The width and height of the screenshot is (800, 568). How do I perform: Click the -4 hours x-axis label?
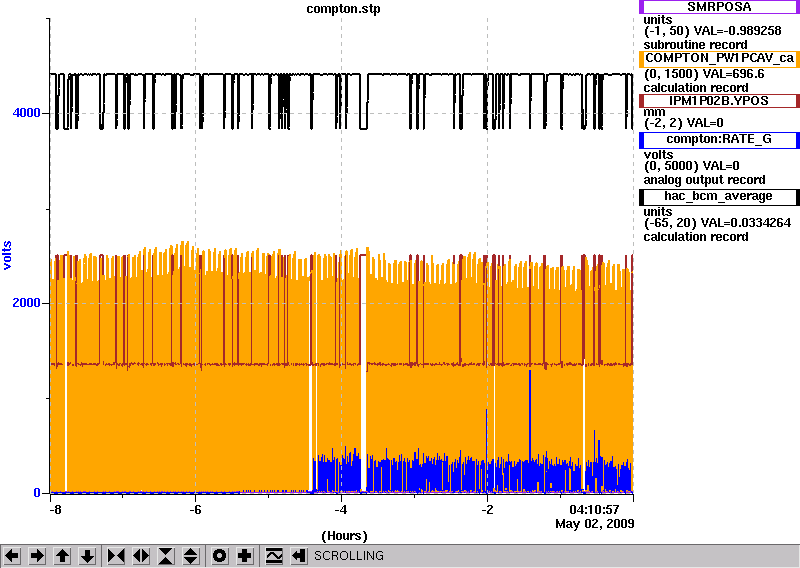[x=341, y=510]
